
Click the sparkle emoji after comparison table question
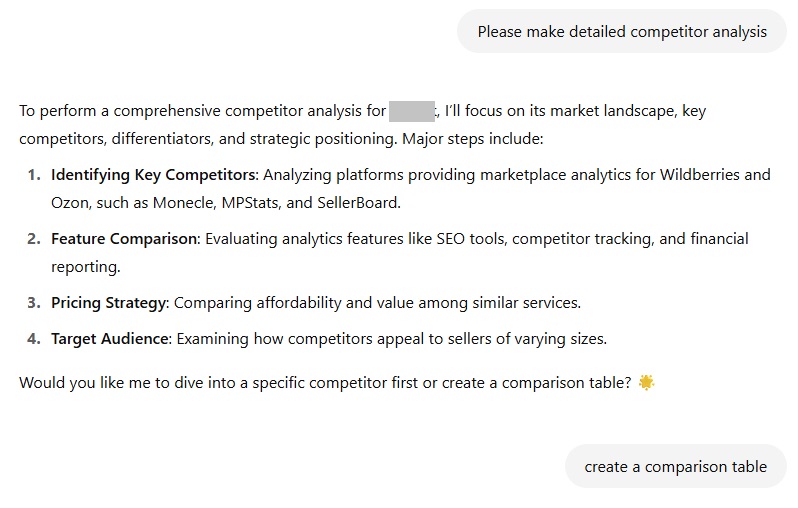[646, 382]
